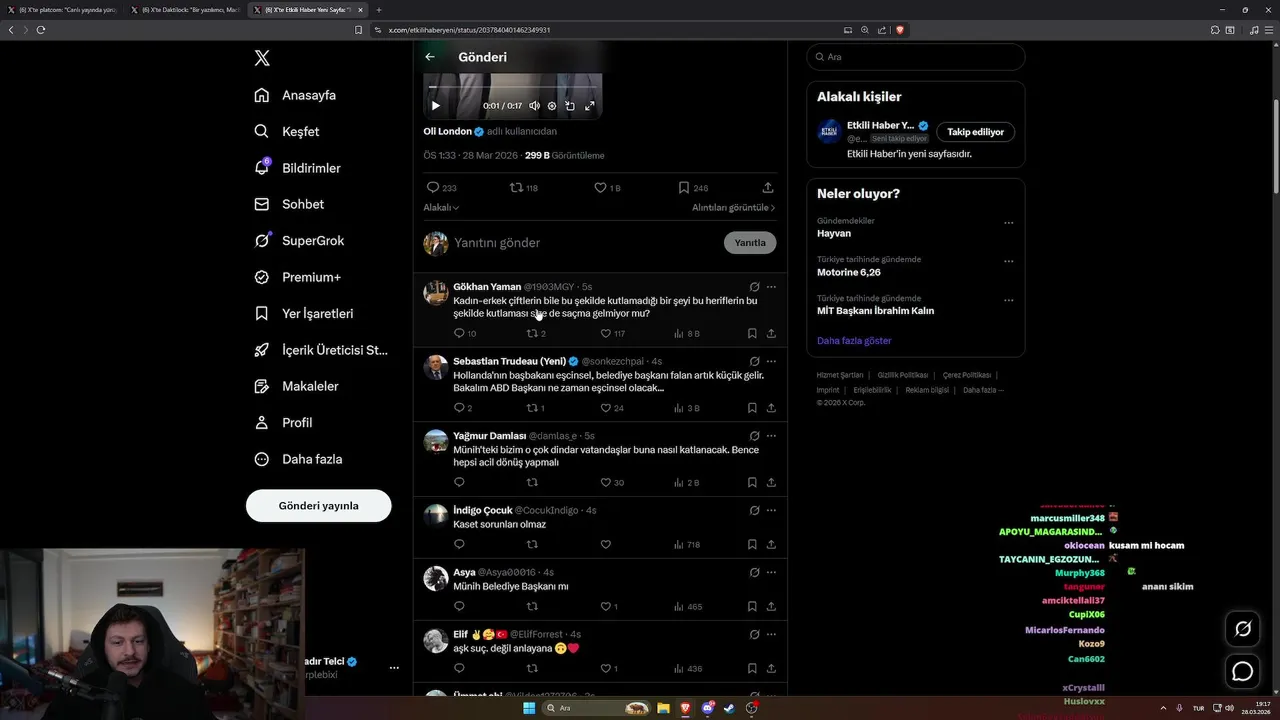Expand the video to fullscreen
The image size is (1280, 720).
[589, 105]
